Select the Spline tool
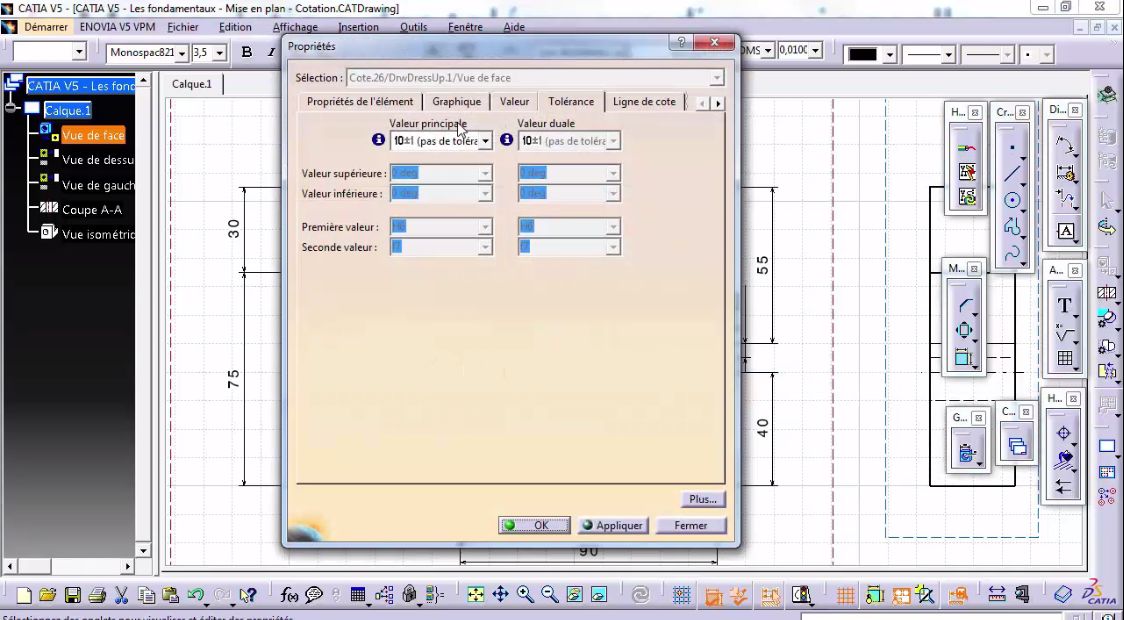The height and width of the screenshot is (620, 1124). pos(1013,249)
